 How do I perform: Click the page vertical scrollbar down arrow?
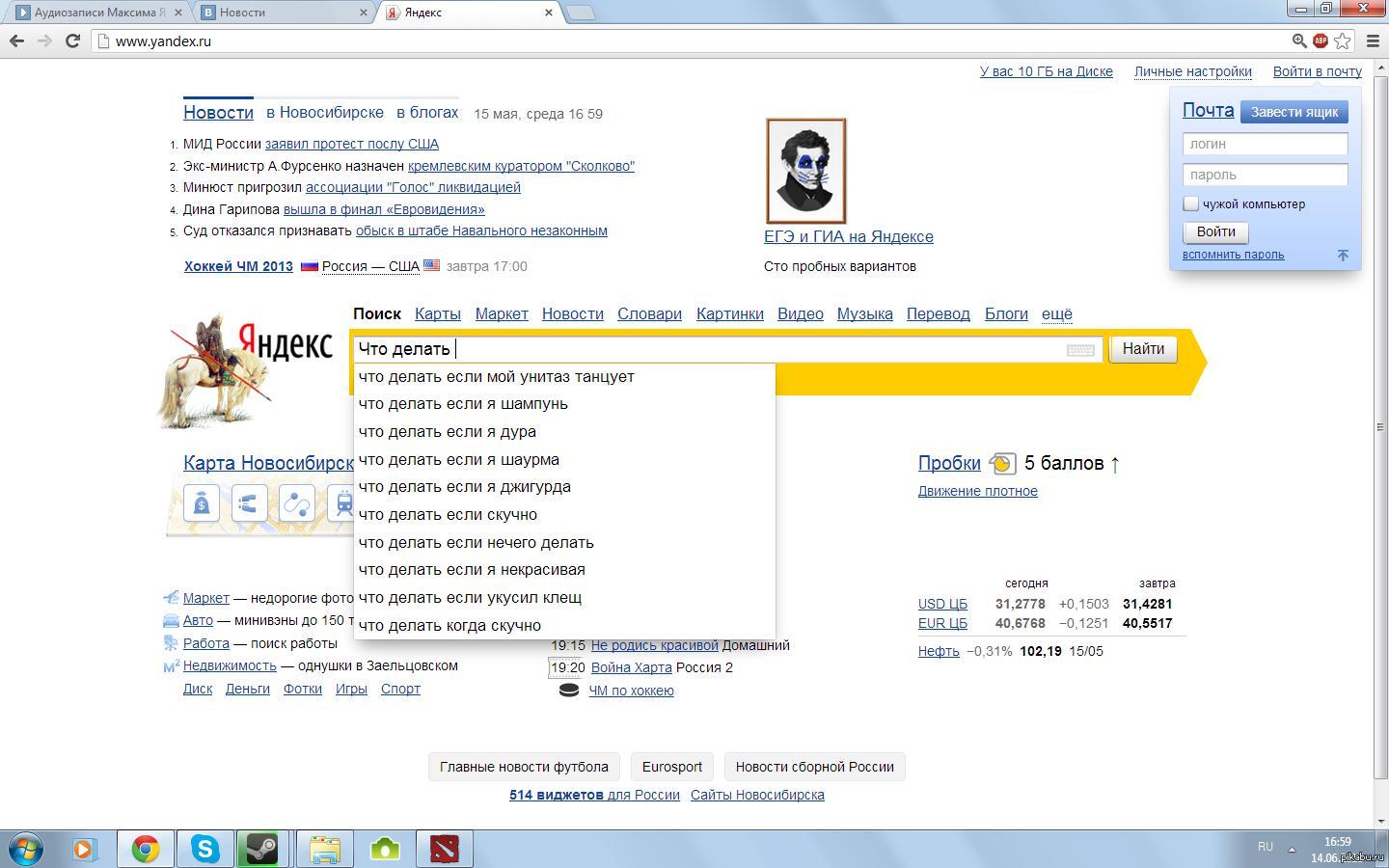click(1381, 822)
